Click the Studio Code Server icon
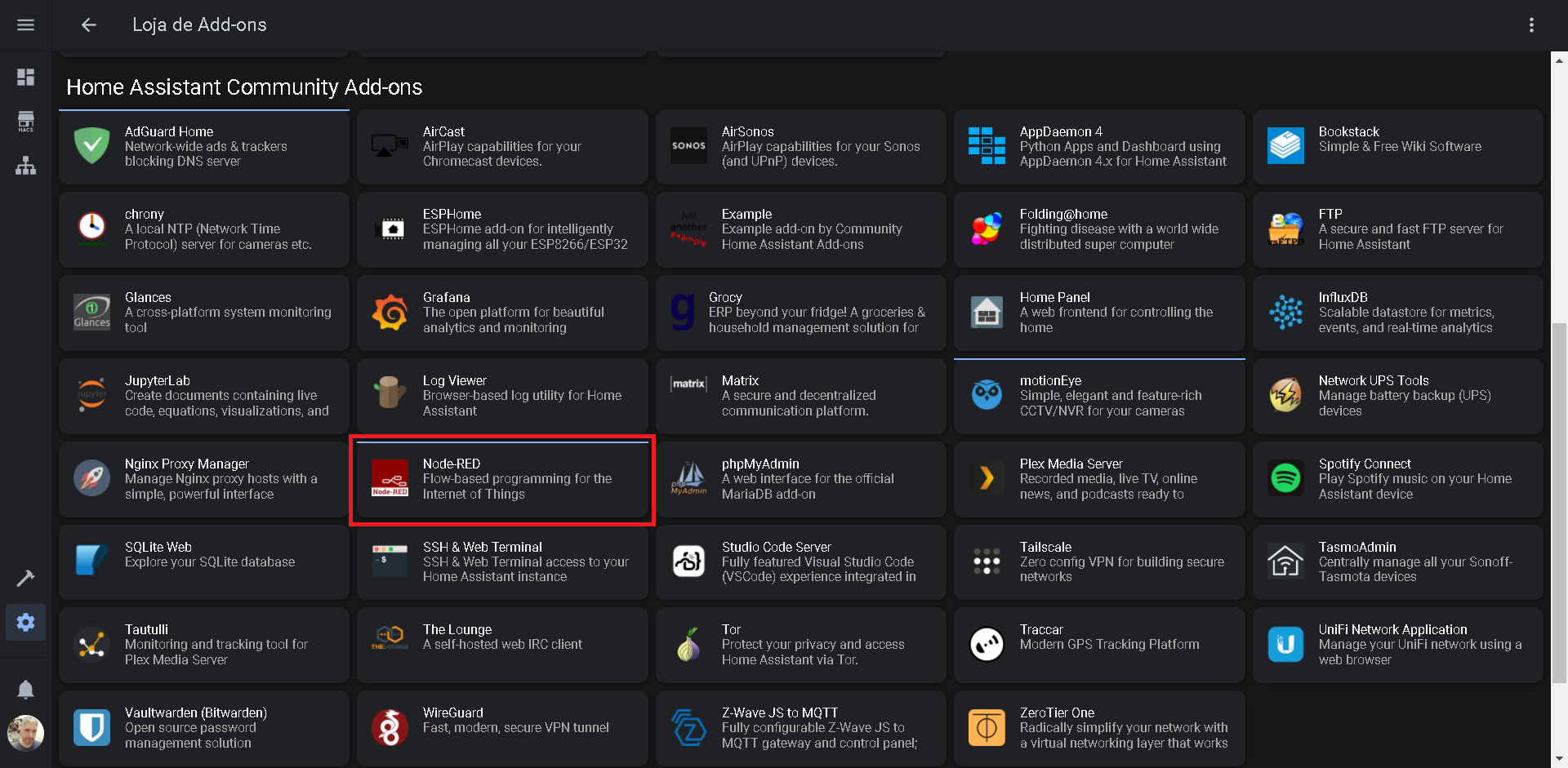The height and width of the screenshot is (768, 1568). pos(688,562)
